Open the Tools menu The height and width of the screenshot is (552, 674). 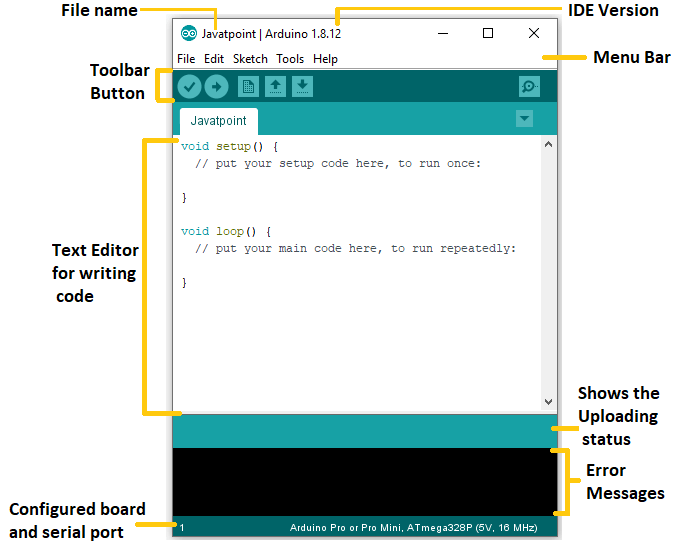point(290,58)
